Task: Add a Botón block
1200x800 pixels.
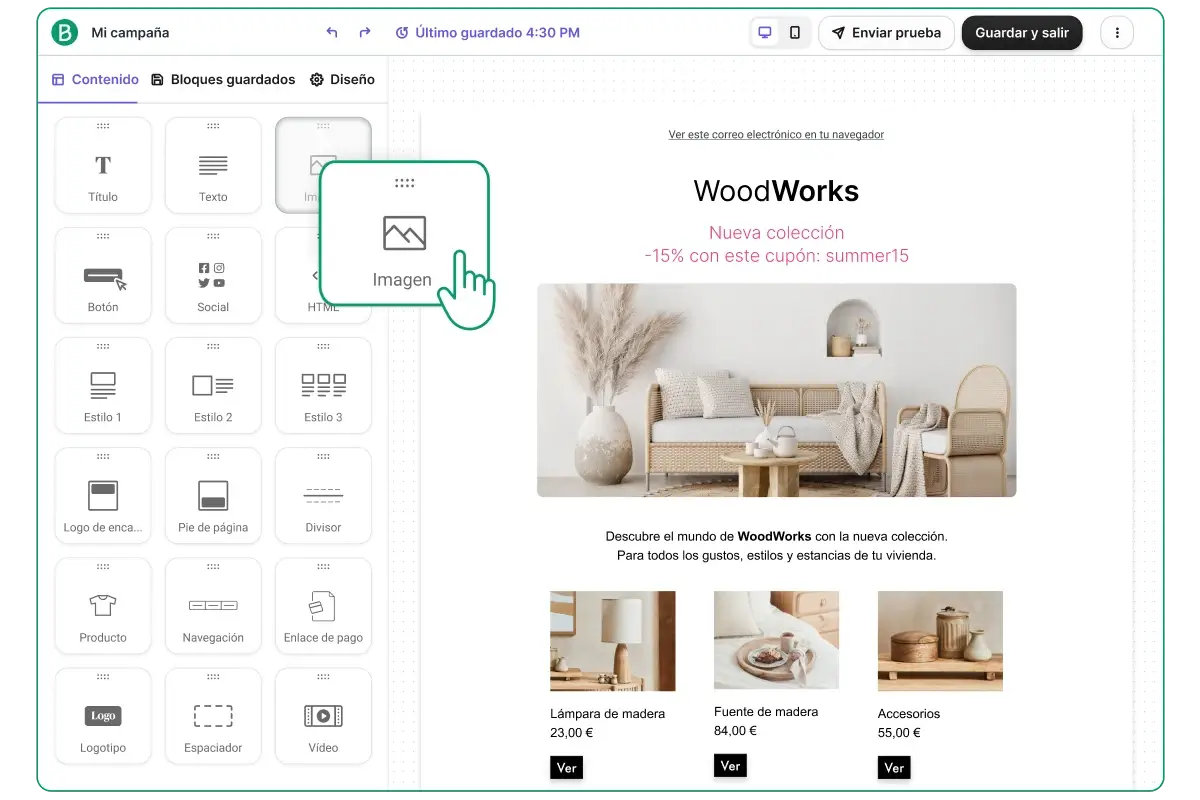Action: (103, 276)
